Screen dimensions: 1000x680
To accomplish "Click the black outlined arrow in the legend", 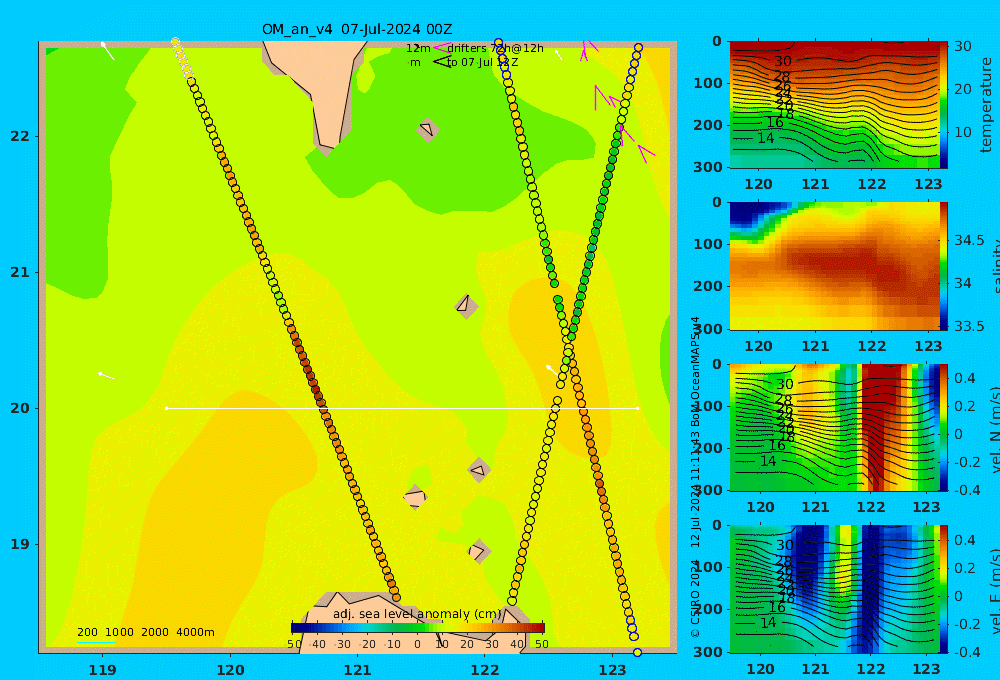I will click(x=442, y=62).
